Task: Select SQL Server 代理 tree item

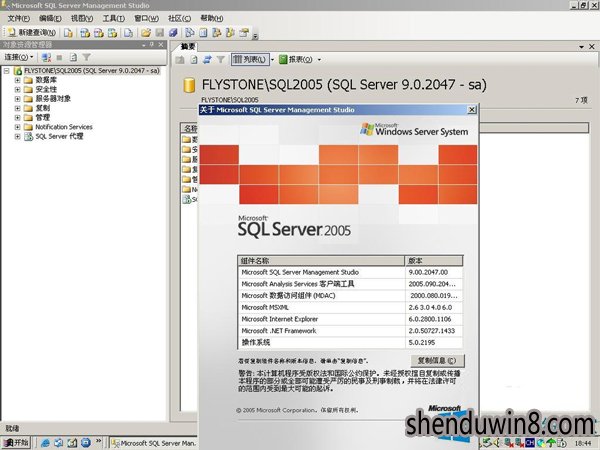Action: tap(59, 136)
